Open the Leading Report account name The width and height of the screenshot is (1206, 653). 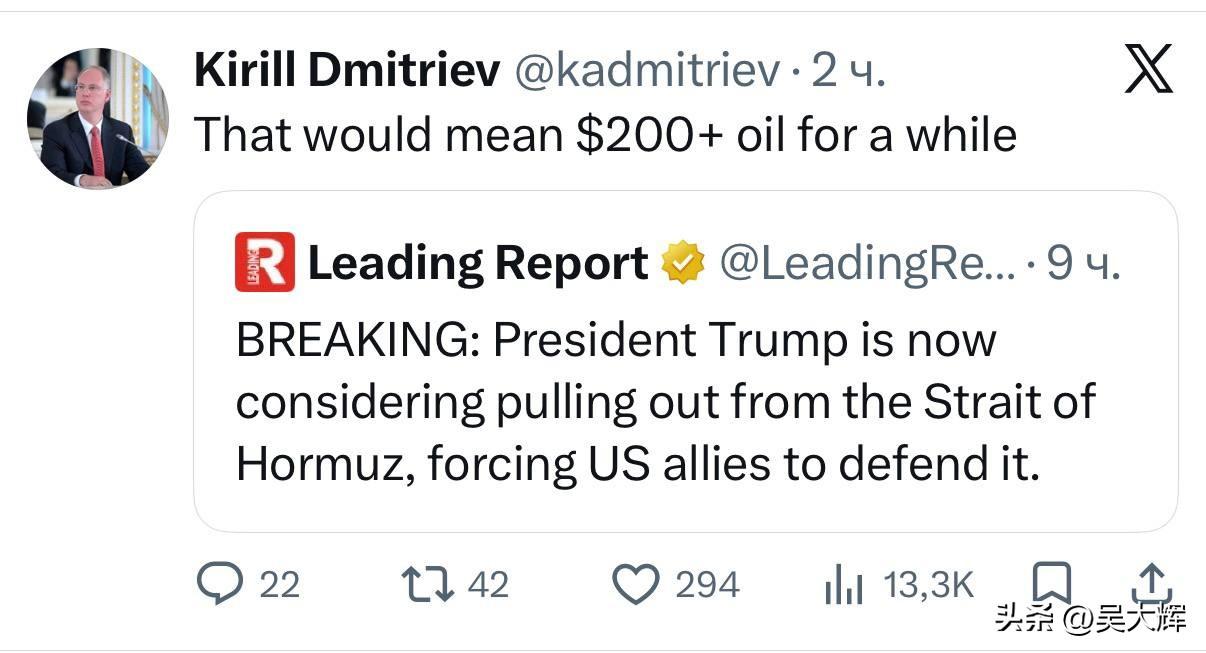[478, 263]
